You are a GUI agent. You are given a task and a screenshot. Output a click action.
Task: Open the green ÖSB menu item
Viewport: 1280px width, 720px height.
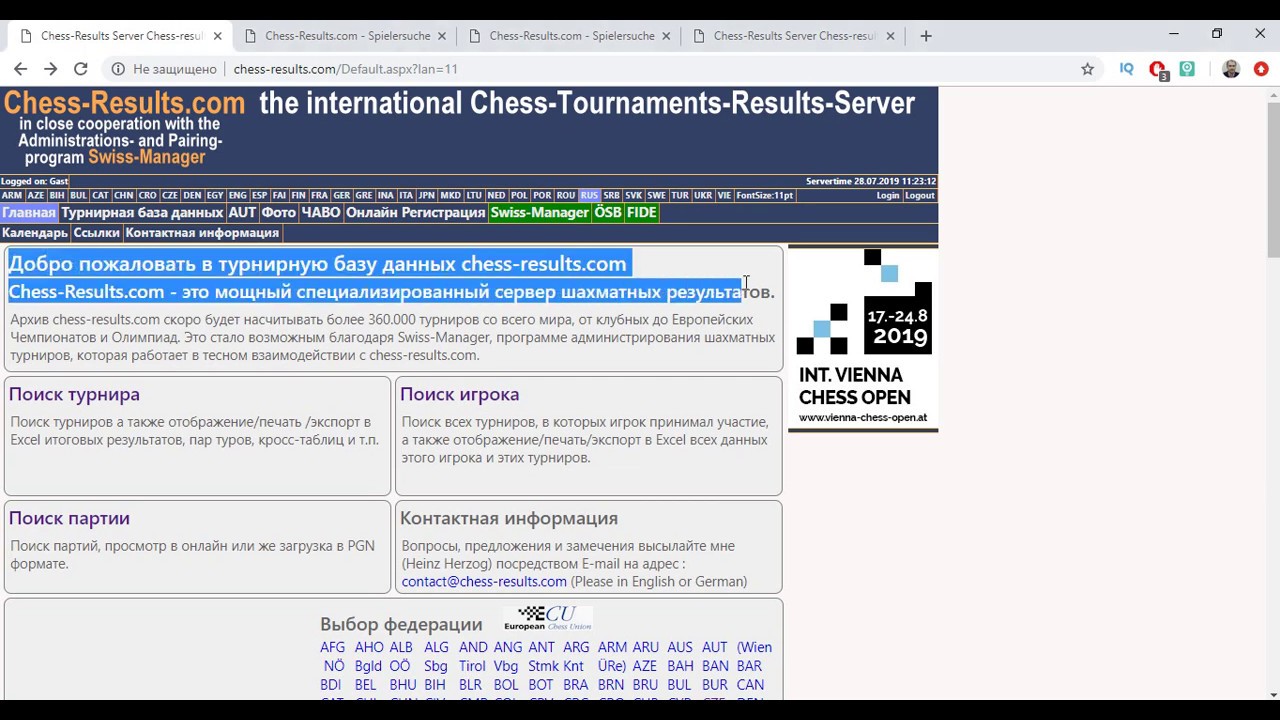608,213
